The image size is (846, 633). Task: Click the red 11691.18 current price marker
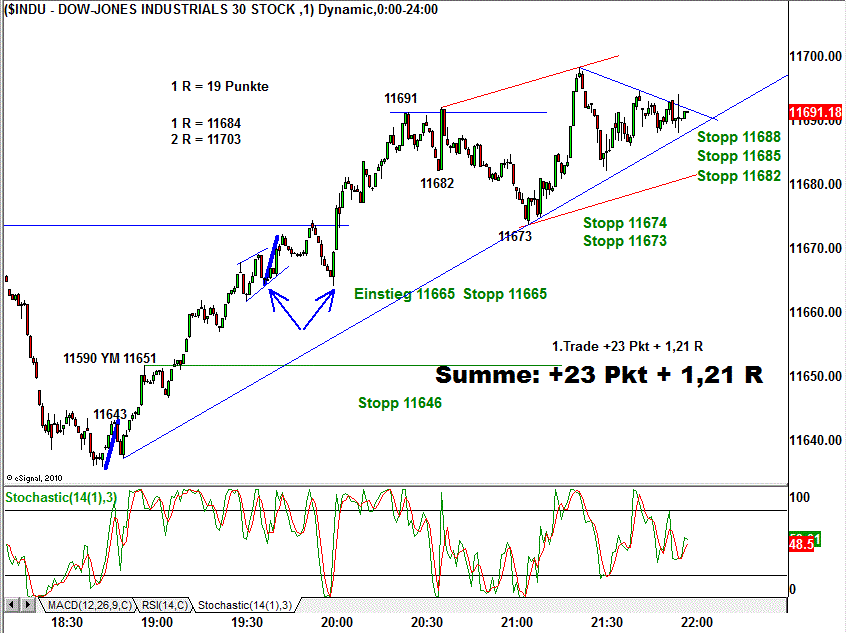(814, 113)
